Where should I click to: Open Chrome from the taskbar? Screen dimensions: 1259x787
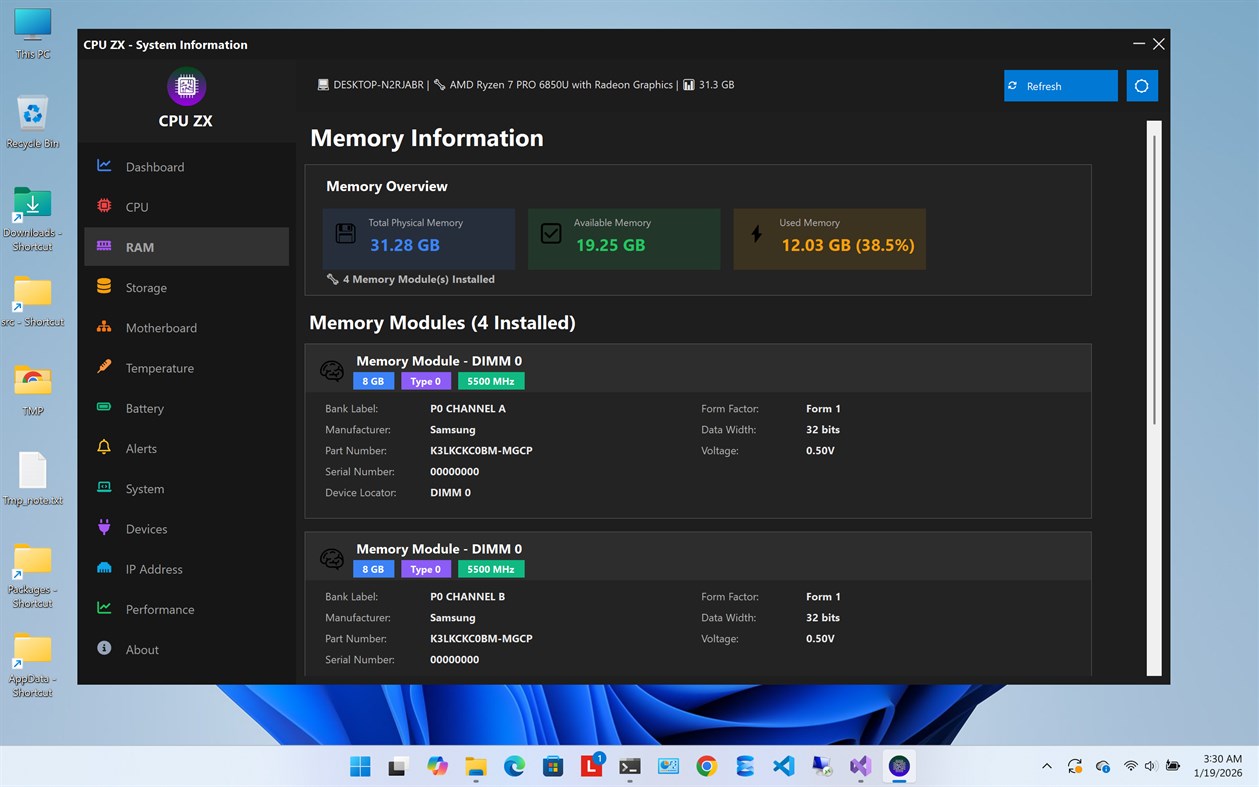click(x=707, y=767)
